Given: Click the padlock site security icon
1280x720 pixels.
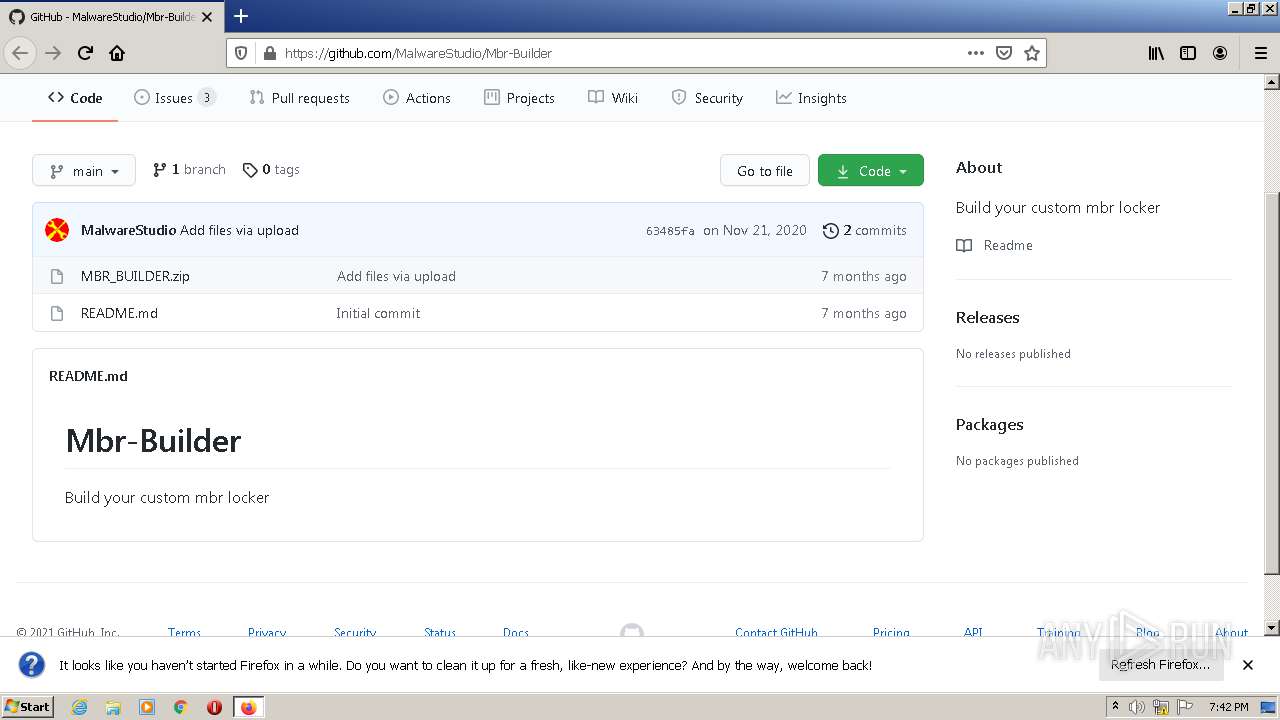Looking at the screenshot, I should pyautogui.click(x=269, y=53).
